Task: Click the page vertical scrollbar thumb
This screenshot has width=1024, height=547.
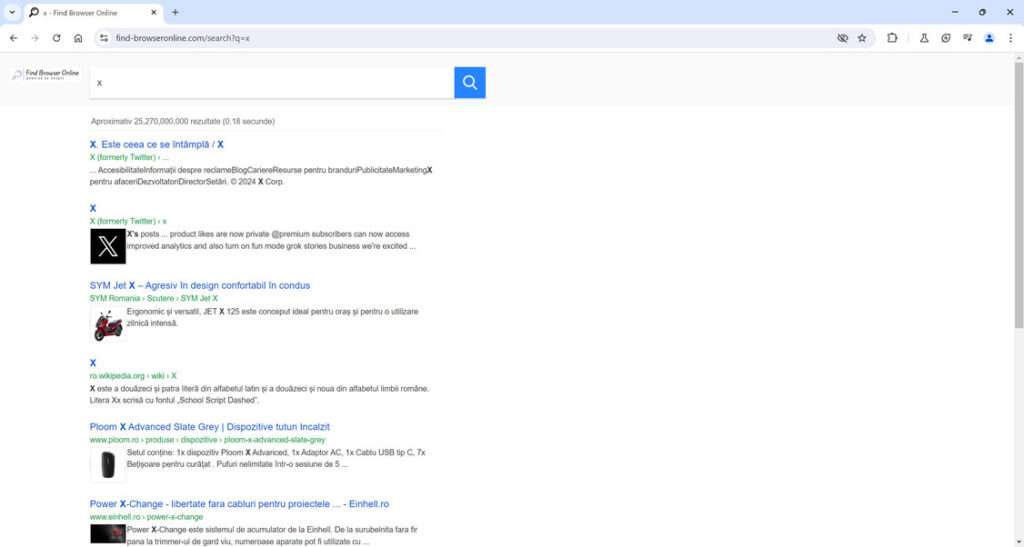Action: click(1018, 194)
